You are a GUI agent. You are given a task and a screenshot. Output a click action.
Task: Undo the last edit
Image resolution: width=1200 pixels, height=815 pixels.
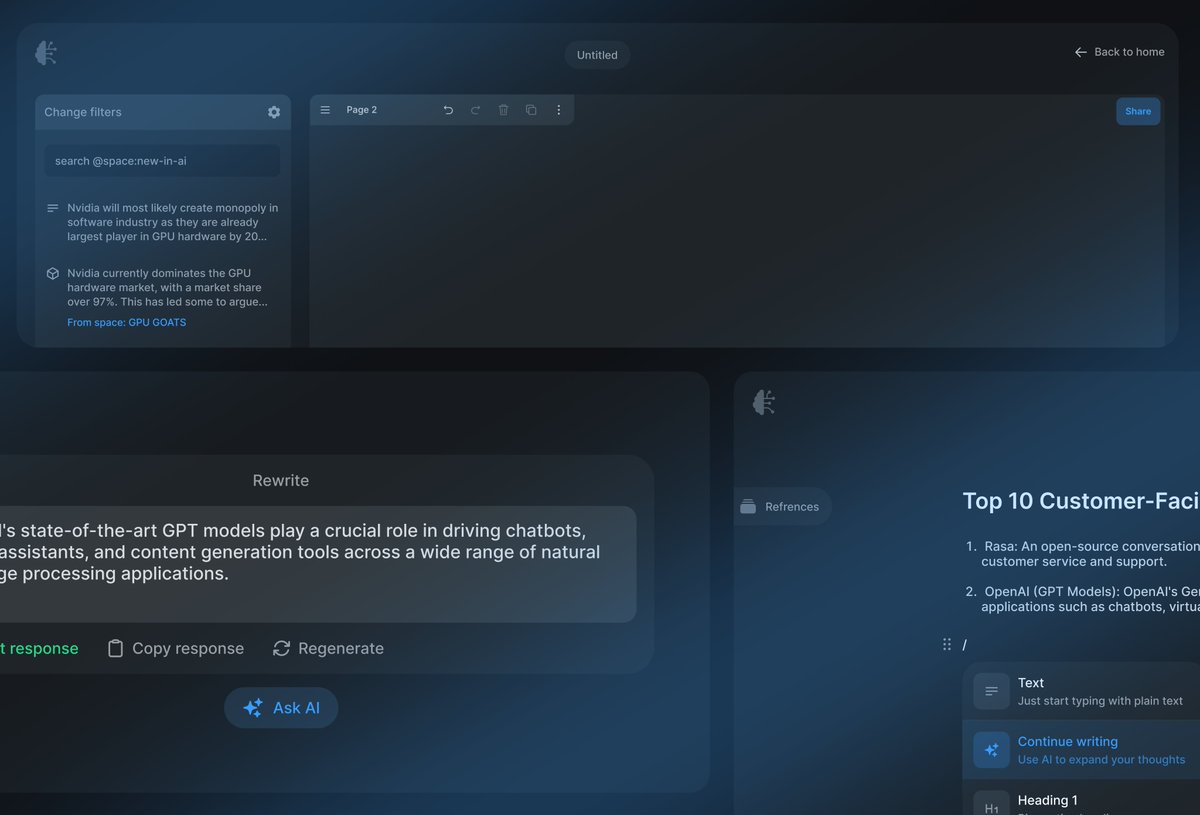tap(448, 110)
